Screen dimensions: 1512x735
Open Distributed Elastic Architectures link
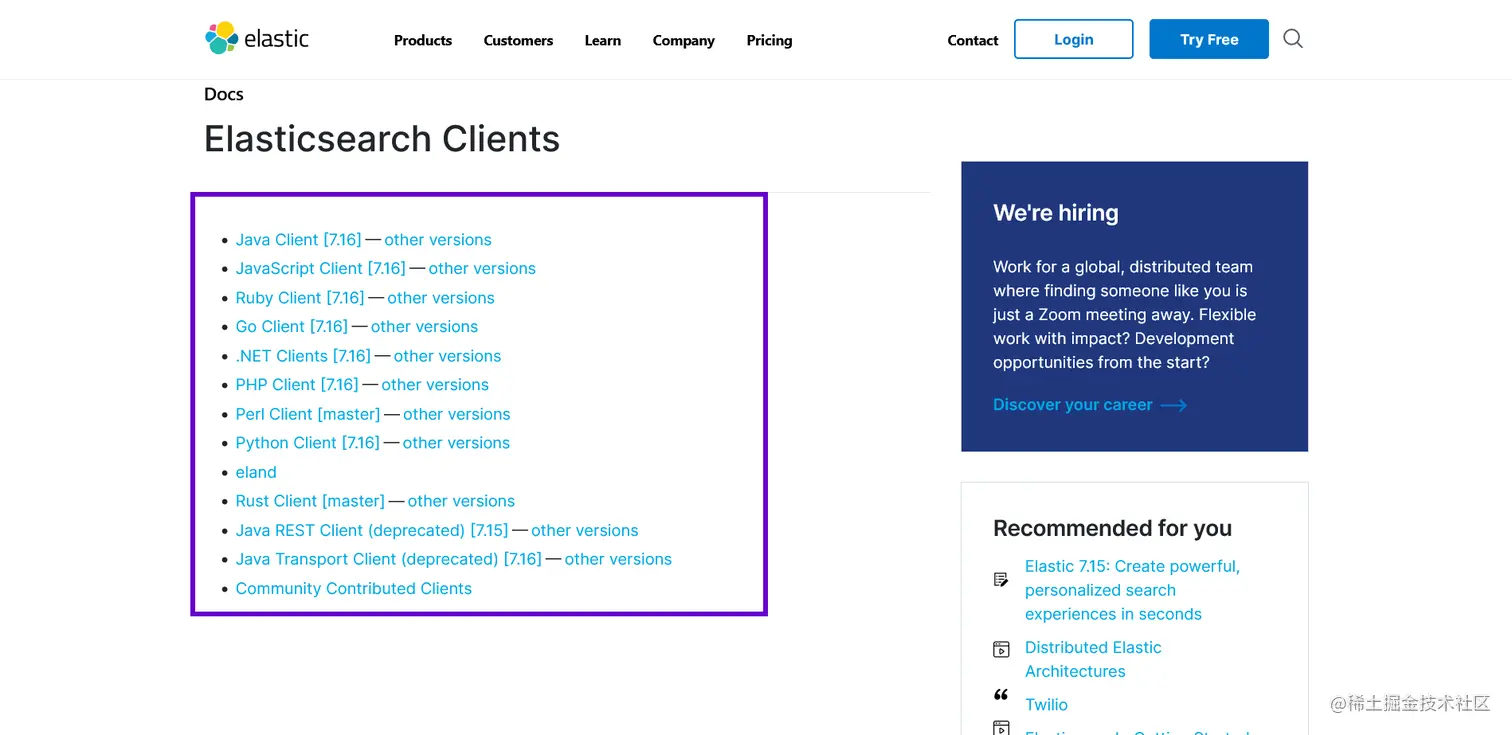point(1093,659)
